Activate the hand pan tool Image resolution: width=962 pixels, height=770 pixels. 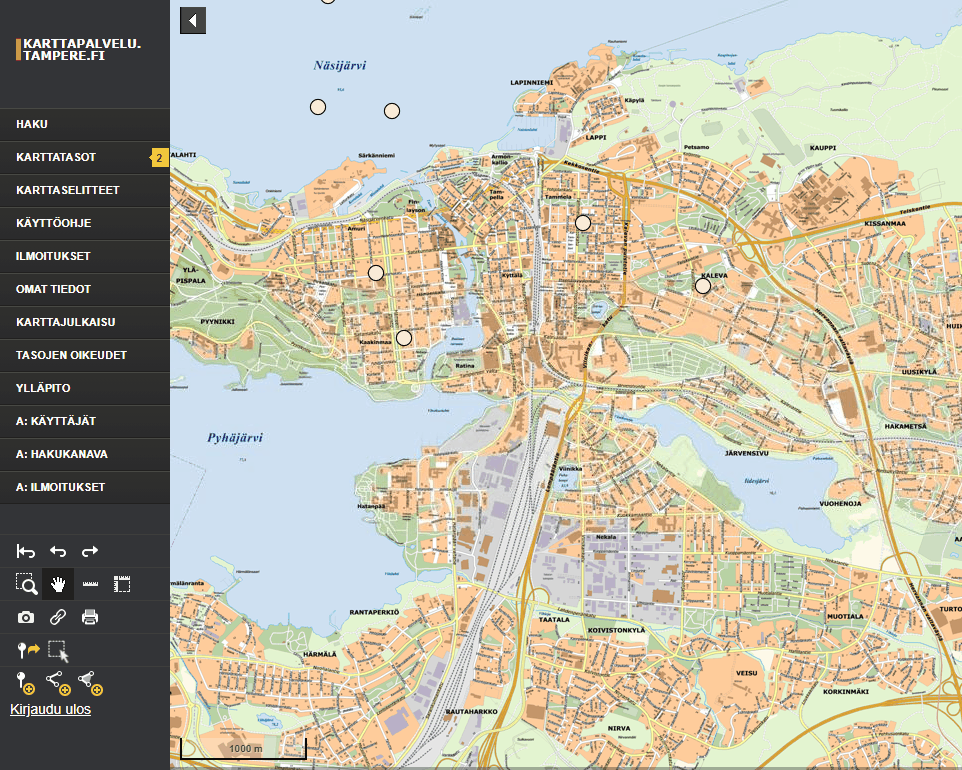(58, 584)
